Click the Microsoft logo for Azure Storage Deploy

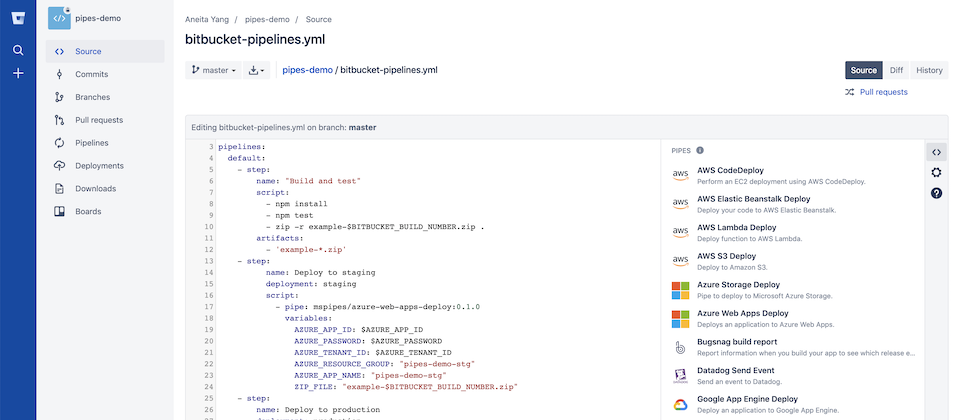(680, 290)
